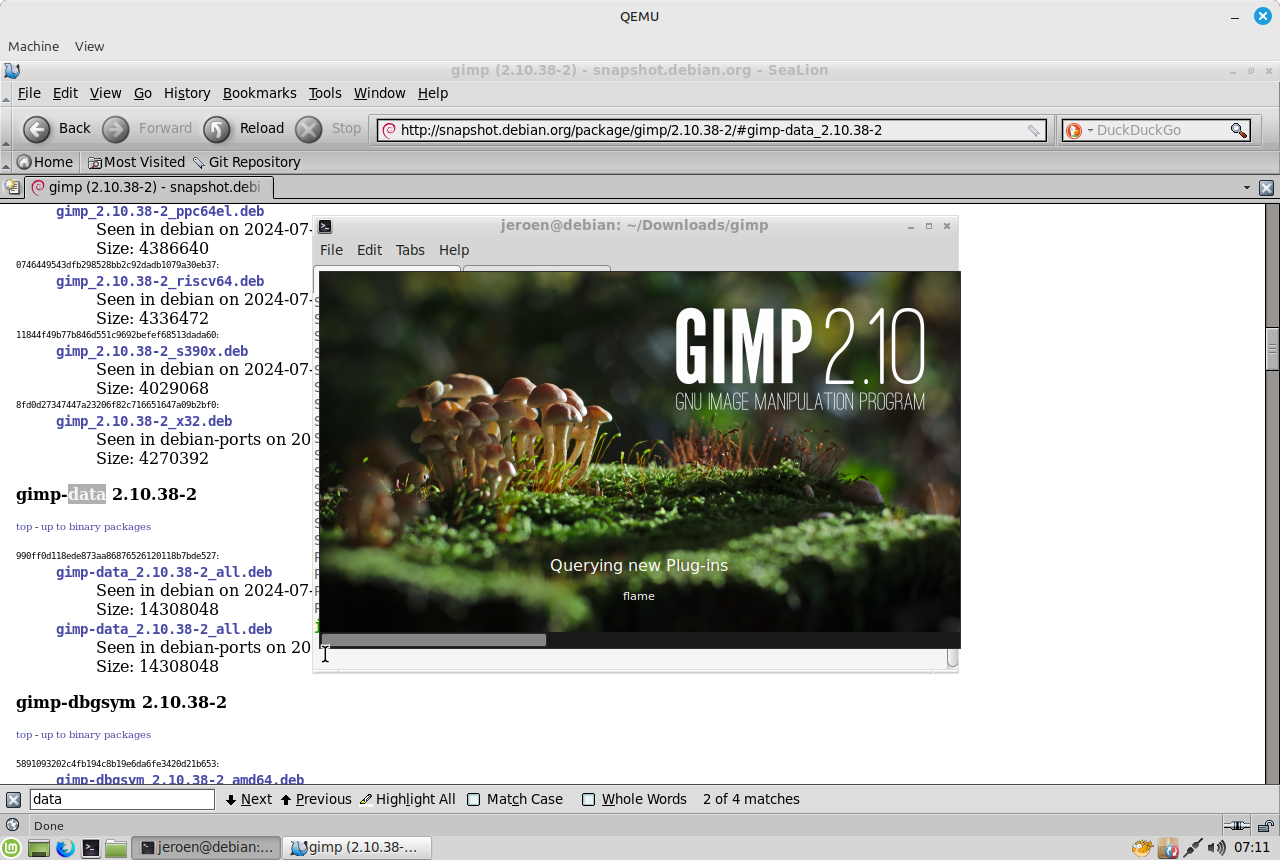Click the '2 of 4 matches' find status text
This screenshot has height=860, width=1280.
pyautogui.click(x=751, y=799)
